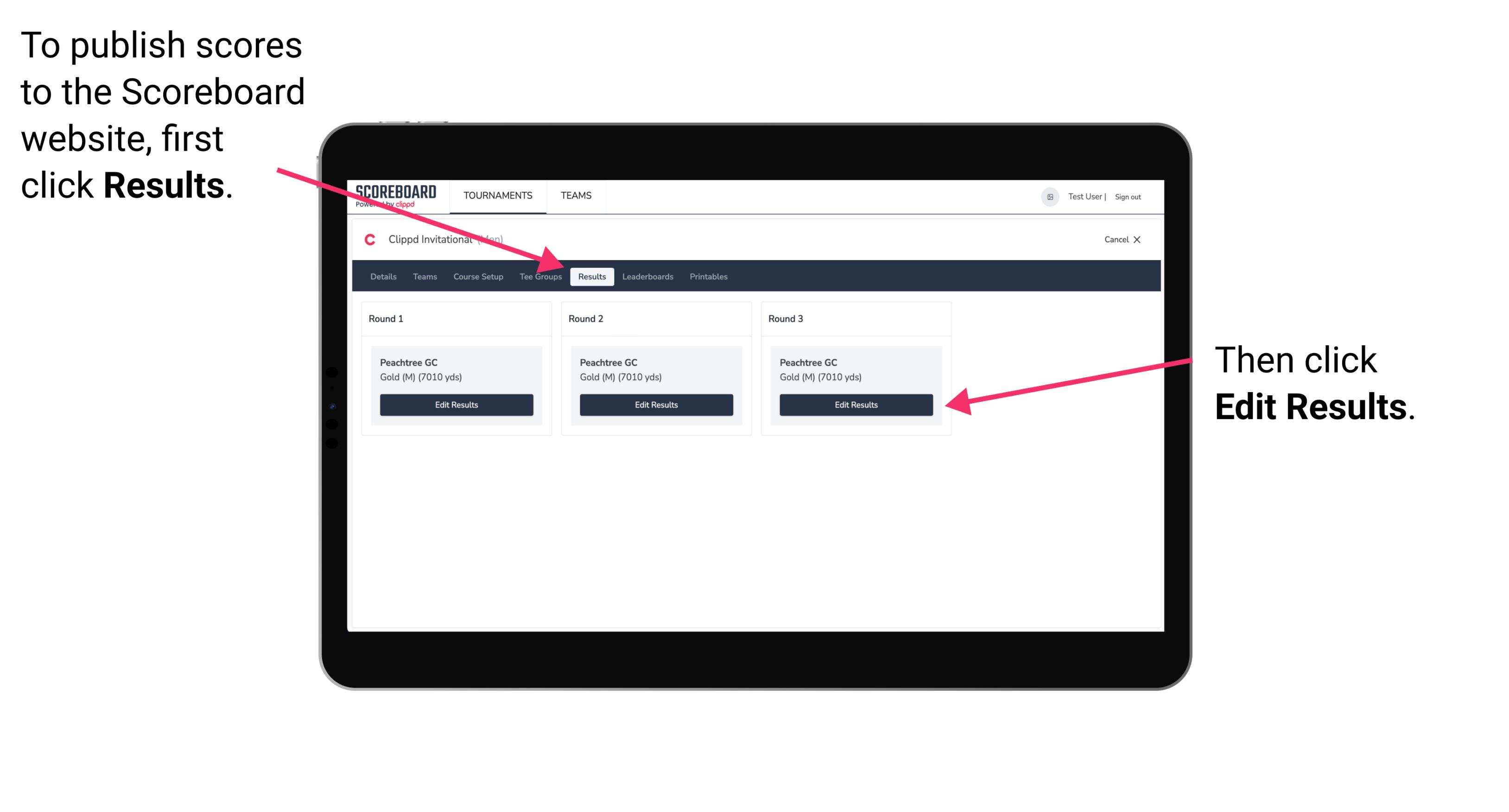Image resolution: width=1509 pixels, height=812 pixels.
Task: Select the Tee Groups tab
Action: [540, 276]
